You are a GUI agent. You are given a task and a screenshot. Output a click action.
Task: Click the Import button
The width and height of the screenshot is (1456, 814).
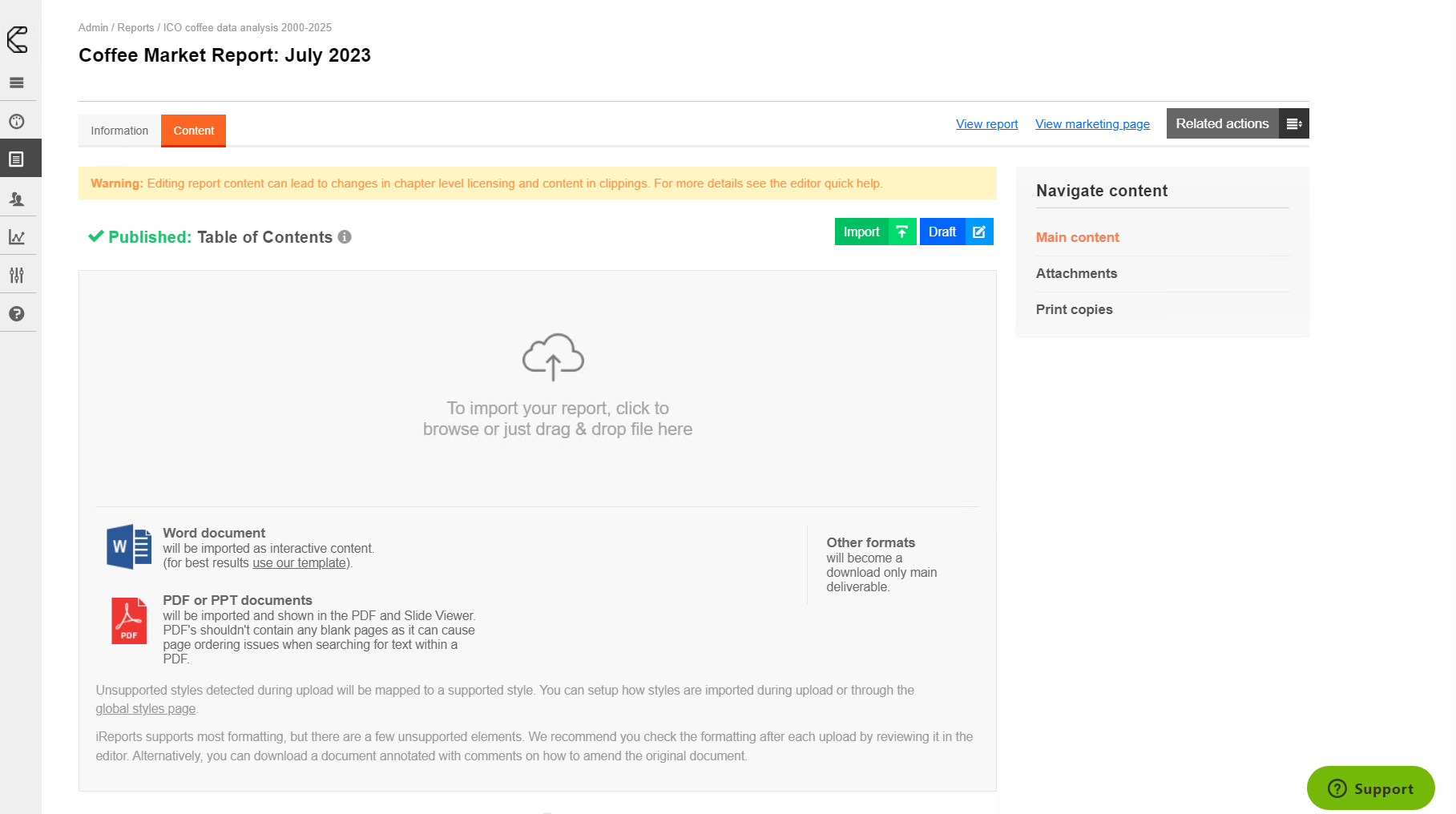875,232
